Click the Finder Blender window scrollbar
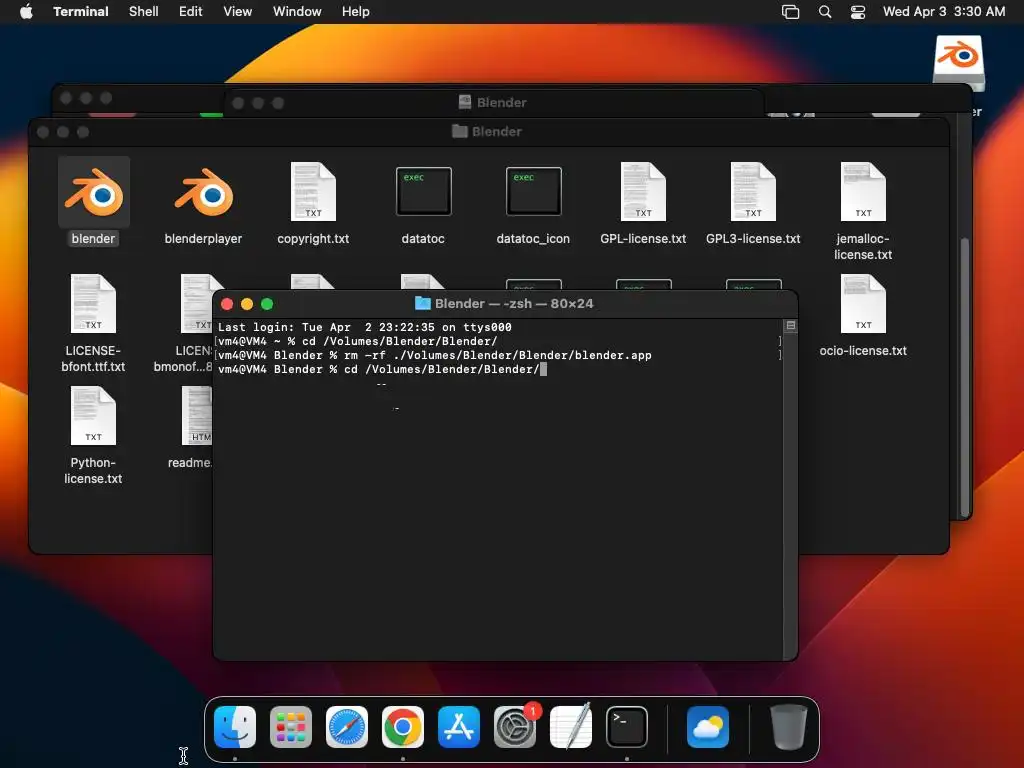This screenshot has height=768, width=1024. 965,379
